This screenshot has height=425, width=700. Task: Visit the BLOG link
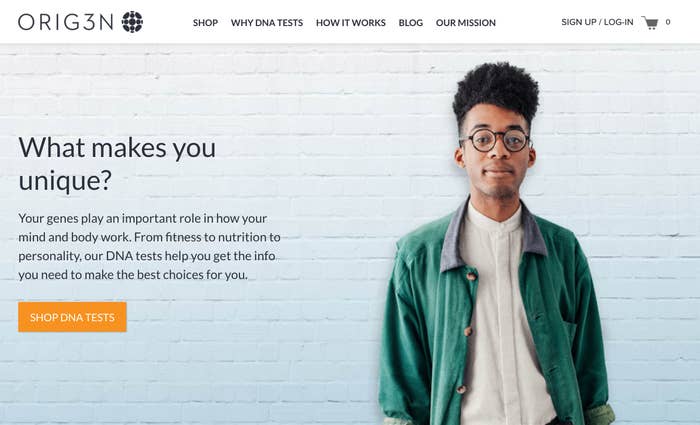[x=411, y=23]
